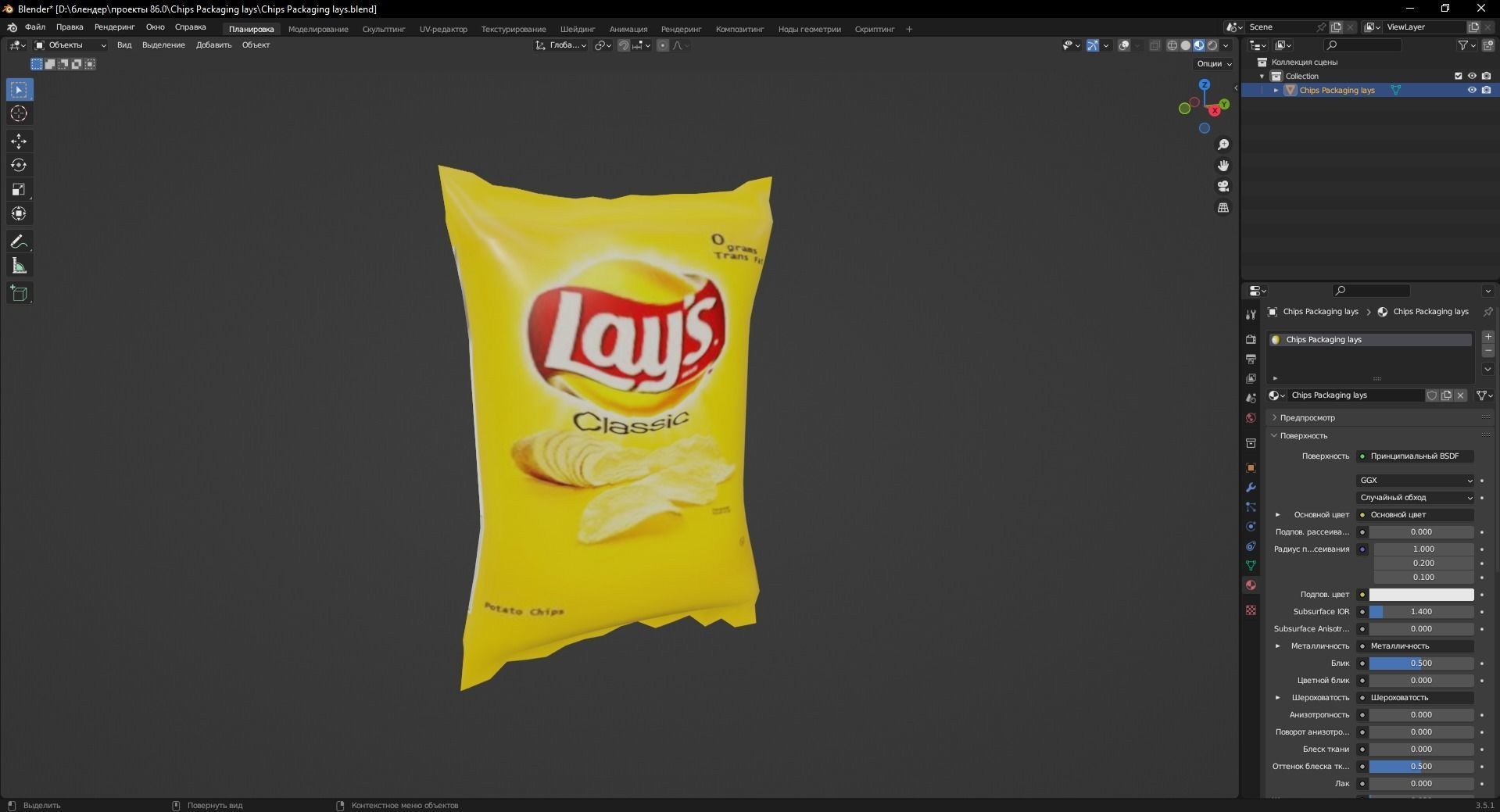Open the Render properties tab (camera icon)
1500x812 pixels.
(x=1250, y=339)
